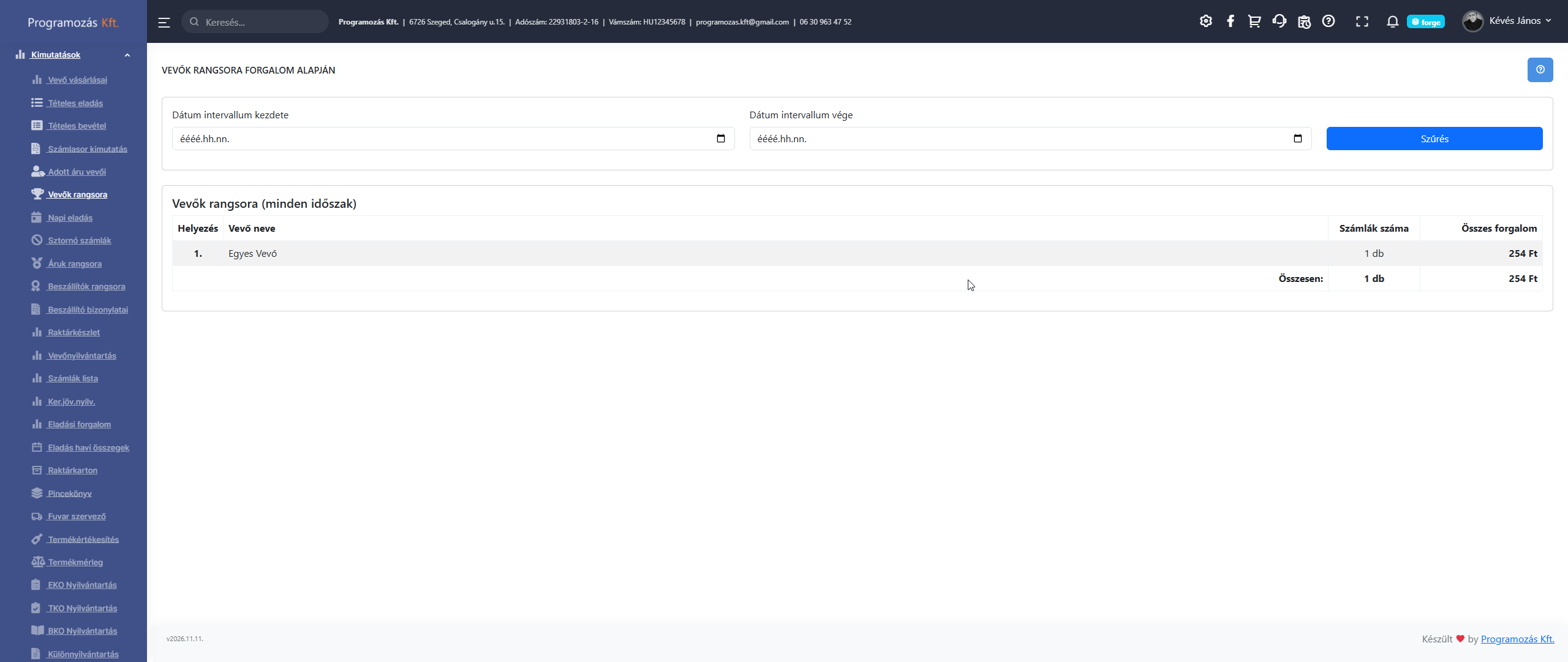
Task: Go to Áruk rangsora report
Action: point(75,264)
